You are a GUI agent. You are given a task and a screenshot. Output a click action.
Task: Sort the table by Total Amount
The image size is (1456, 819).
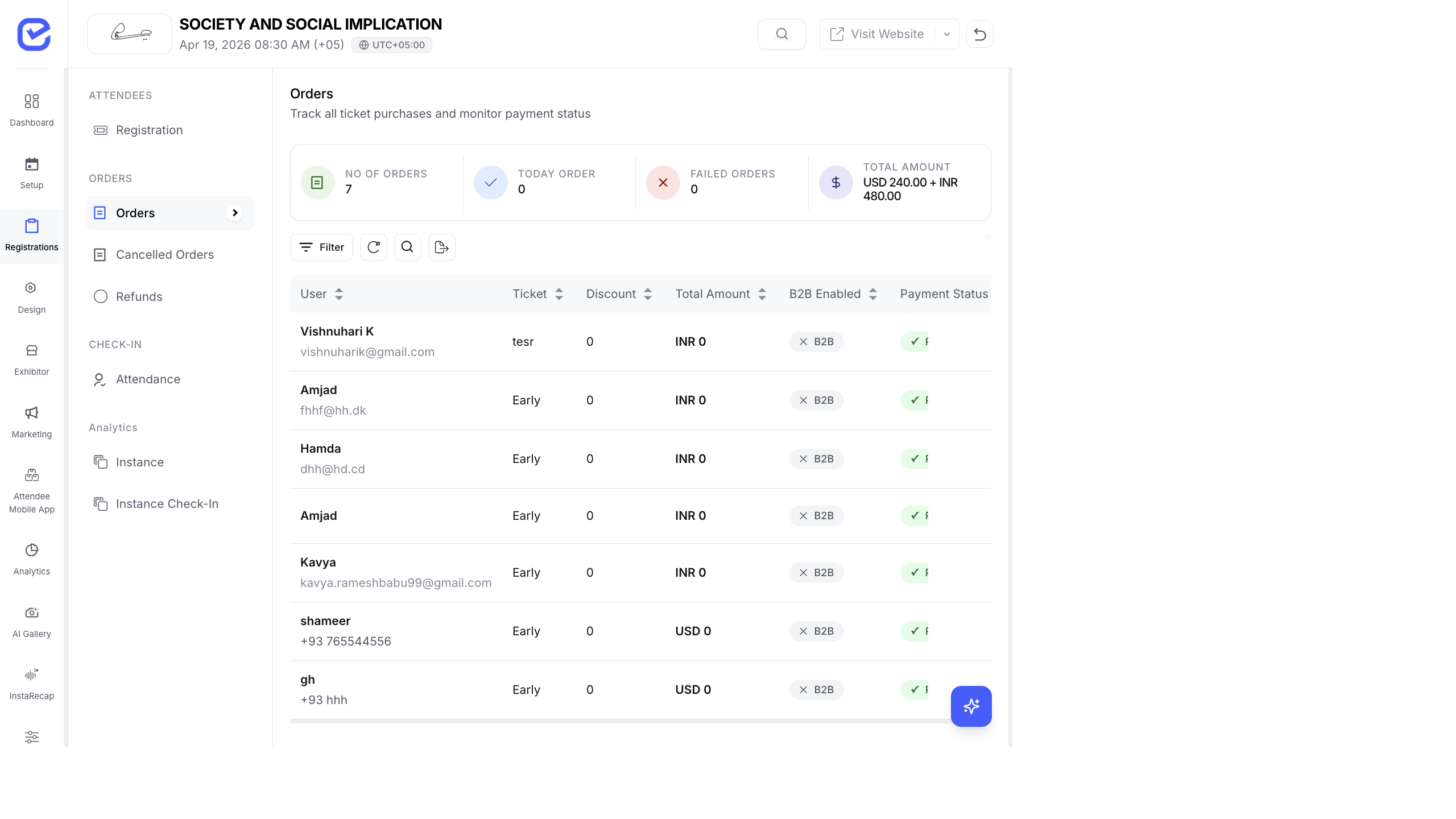click(763, 293)
